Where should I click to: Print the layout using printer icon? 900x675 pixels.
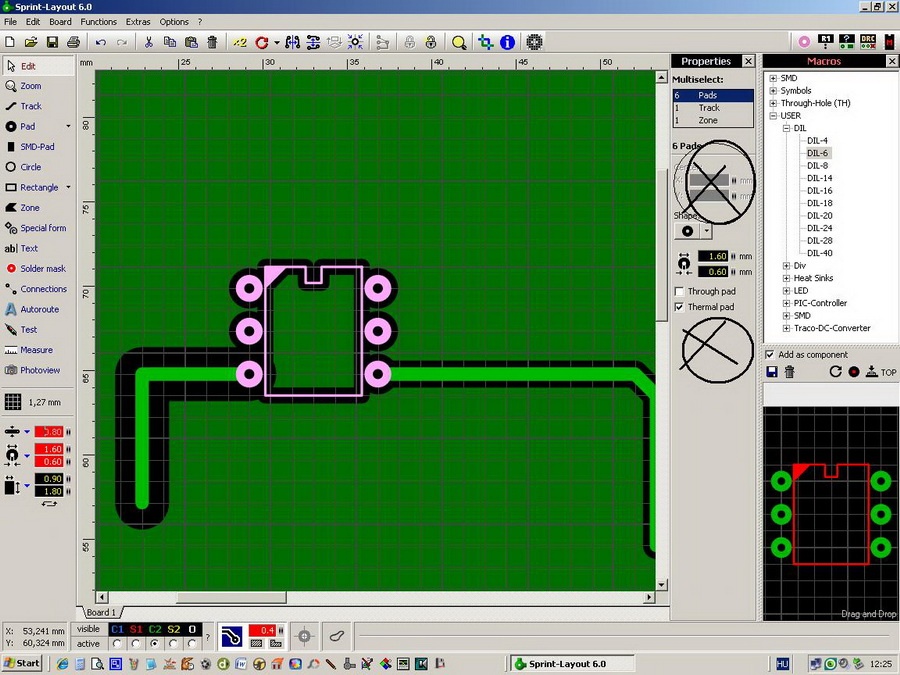73,42
